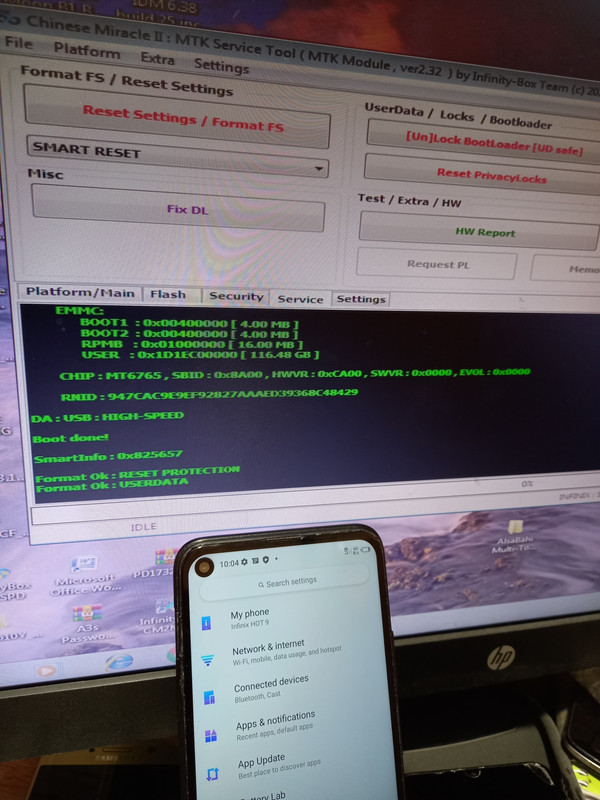Open AlsaBahi Multi-Tool desktop folder
Screen dimensions: 600x800
tap(514, 535)
